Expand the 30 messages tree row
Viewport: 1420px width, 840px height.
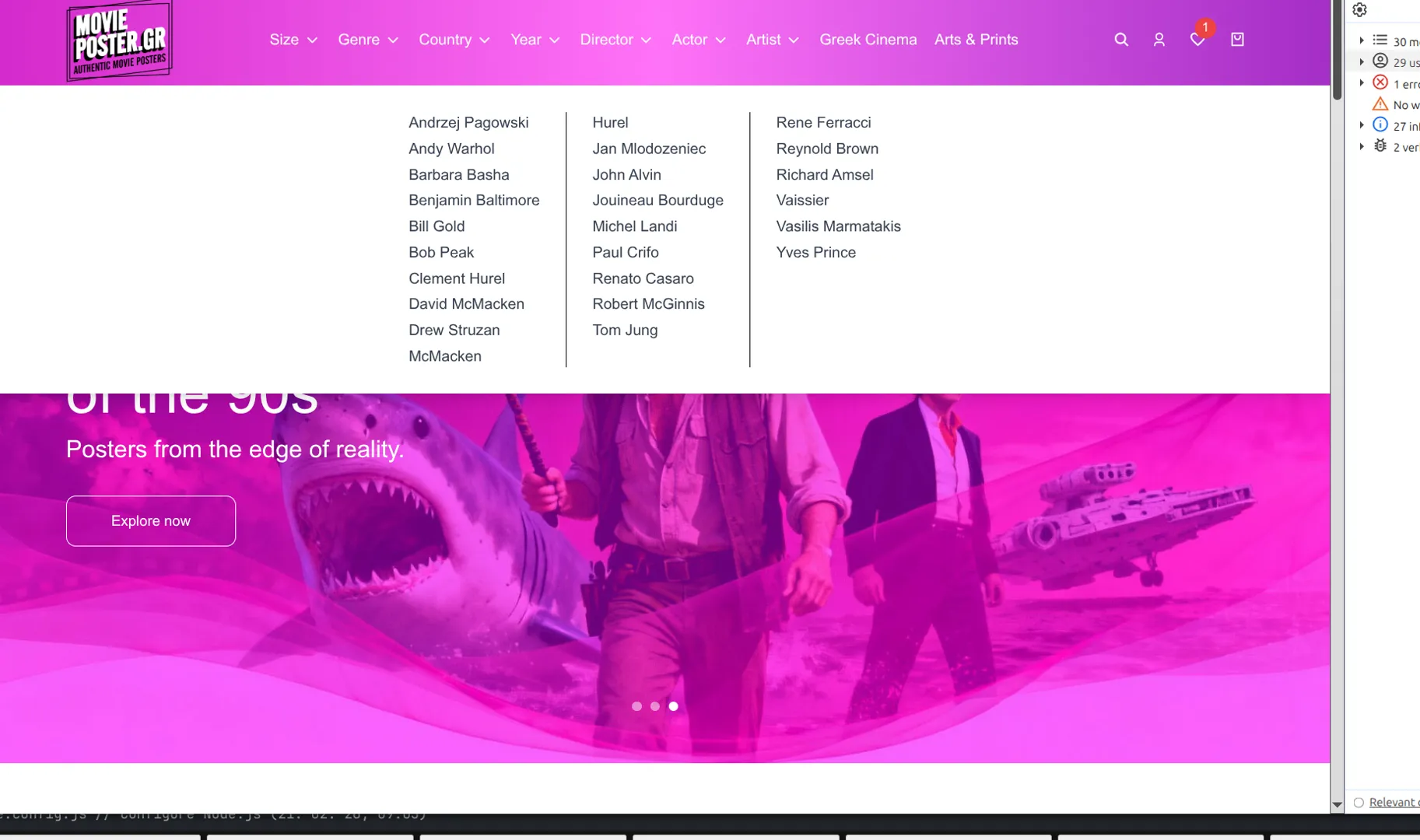click(1362, 40)
